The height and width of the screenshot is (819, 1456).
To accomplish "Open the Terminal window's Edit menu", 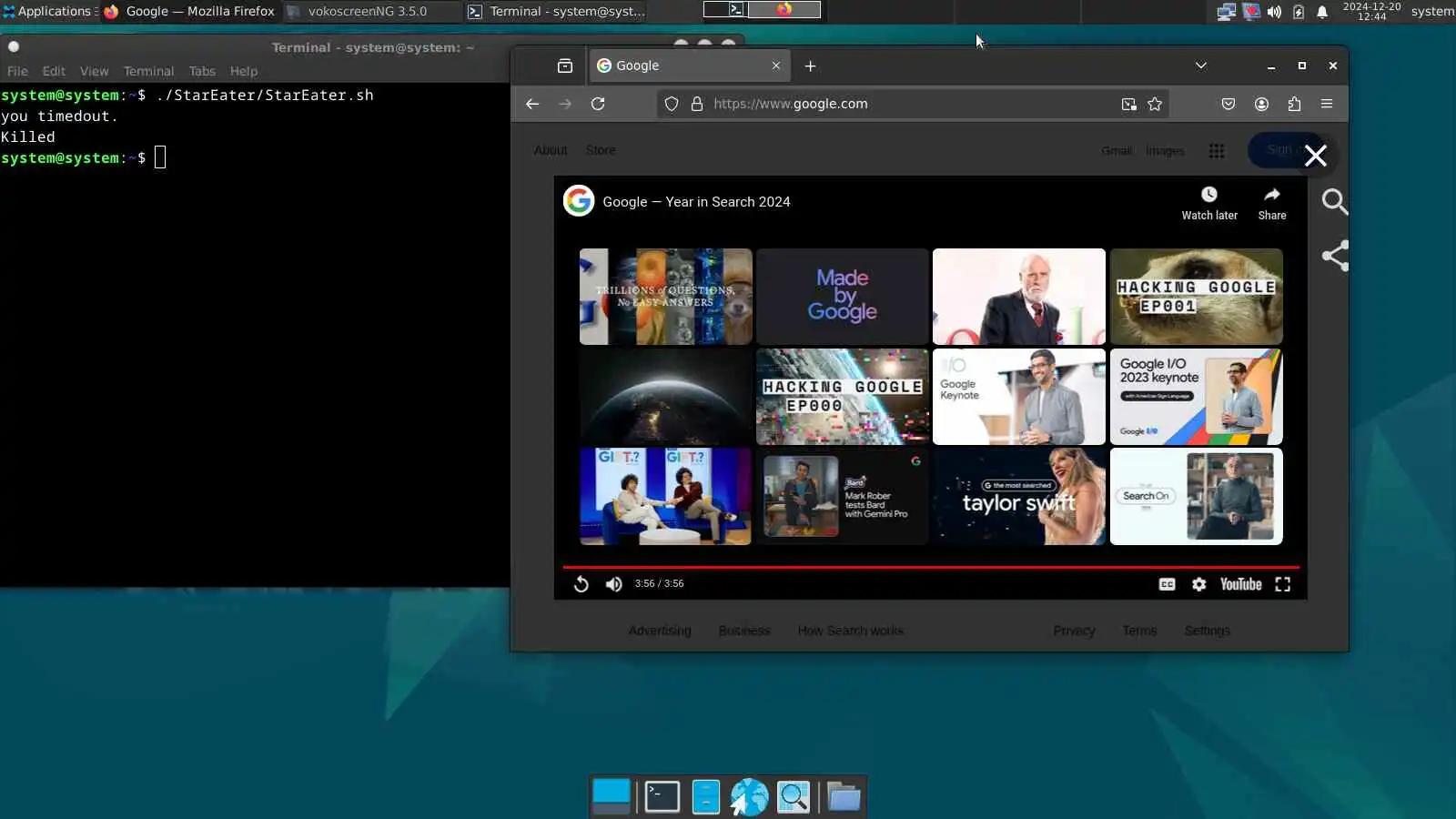I will [54, 71].
